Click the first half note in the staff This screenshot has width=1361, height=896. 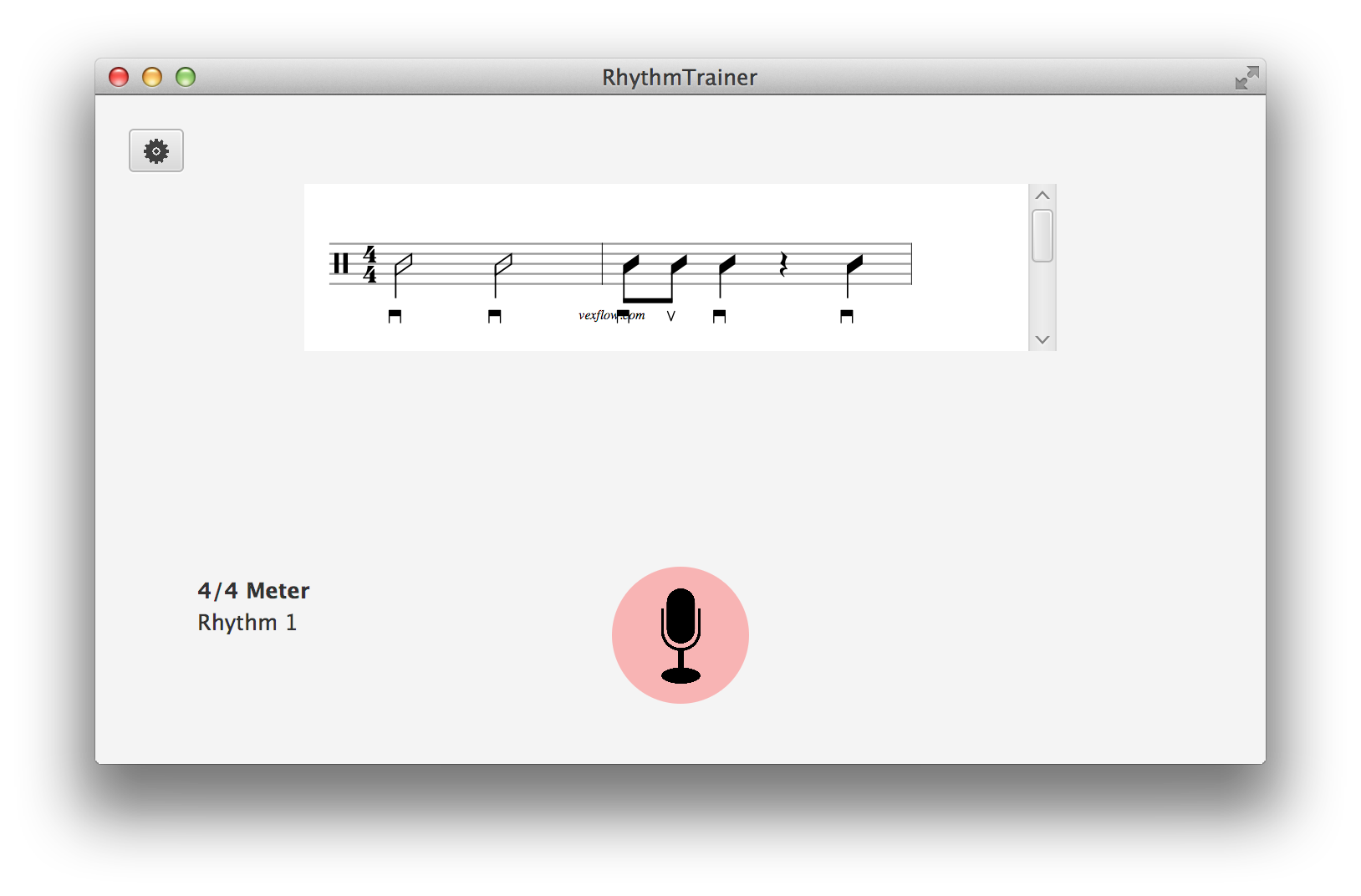point(403,275)
